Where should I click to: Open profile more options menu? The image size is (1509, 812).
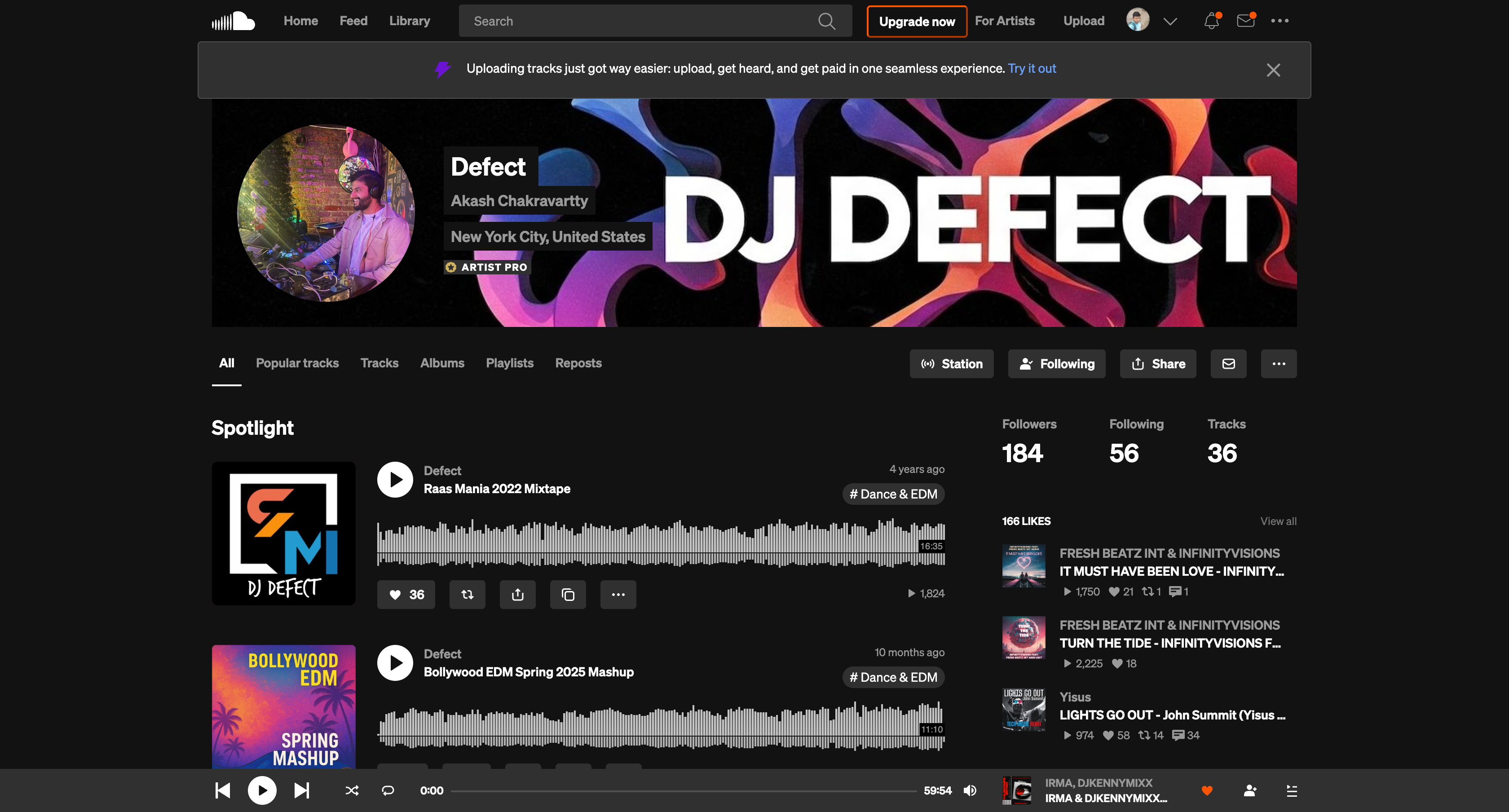[x=1279, y=364]
